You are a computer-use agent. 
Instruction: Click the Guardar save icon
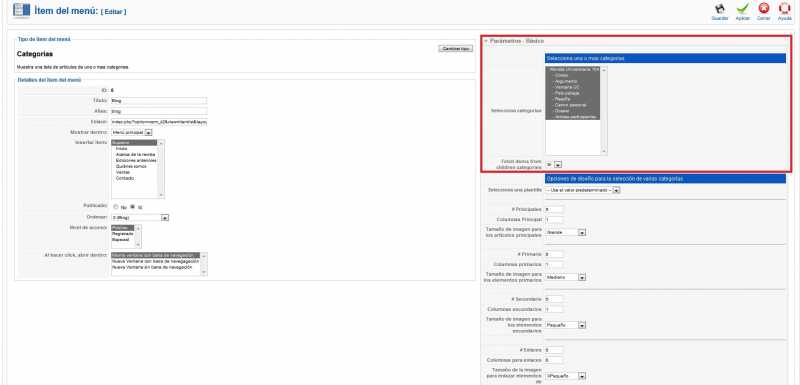pos(719,9)
